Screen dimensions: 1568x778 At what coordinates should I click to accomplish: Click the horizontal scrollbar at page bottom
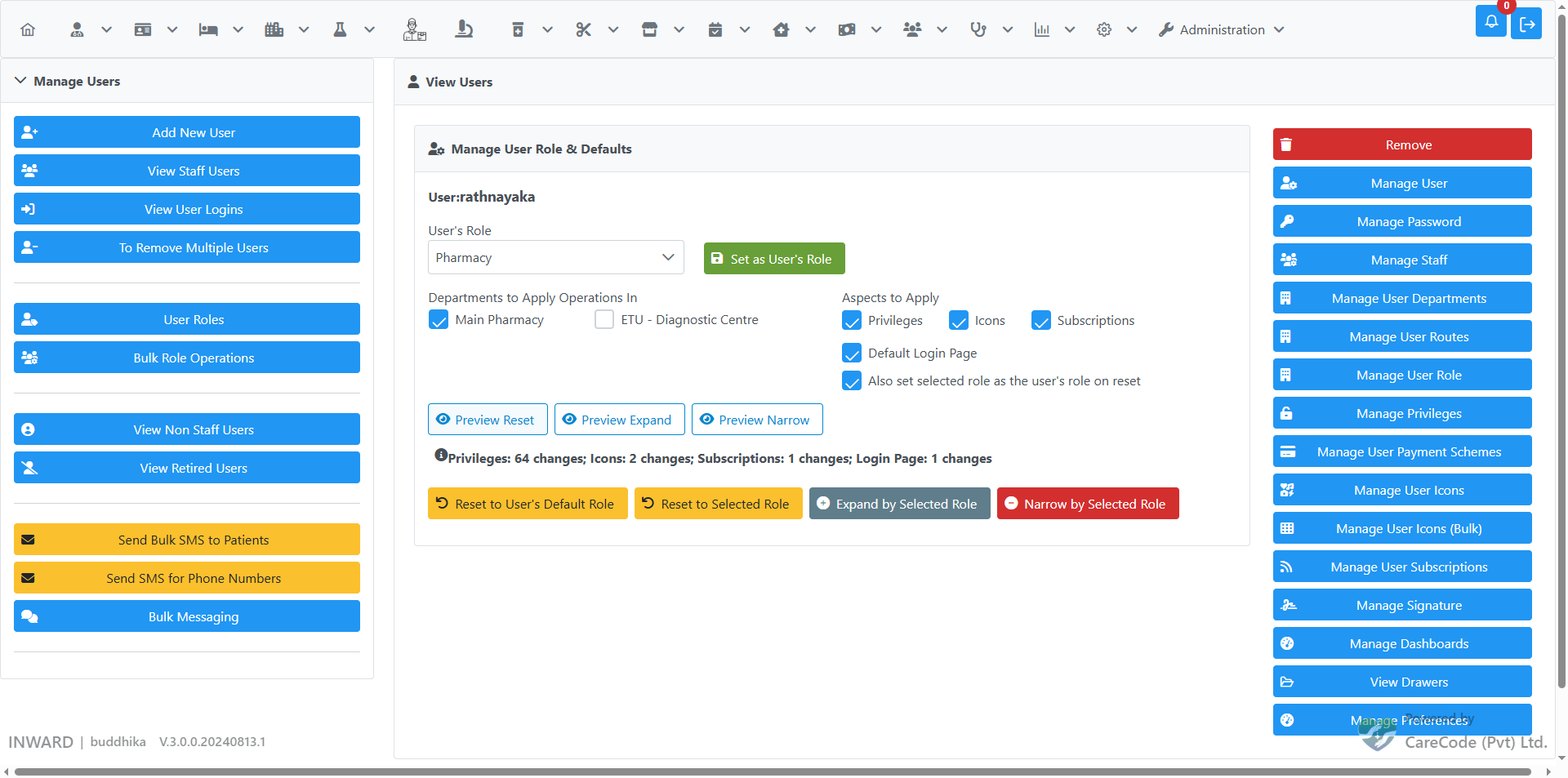773,771
